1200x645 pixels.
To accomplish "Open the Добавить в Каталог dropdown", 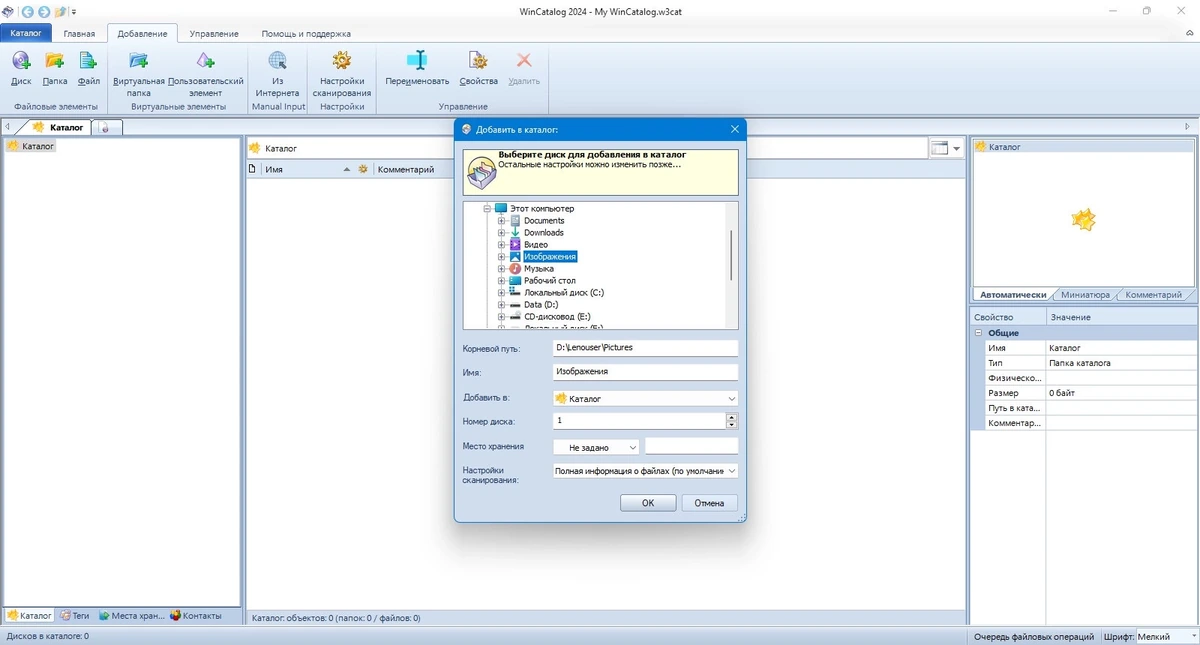I will (x=646, y=398).
